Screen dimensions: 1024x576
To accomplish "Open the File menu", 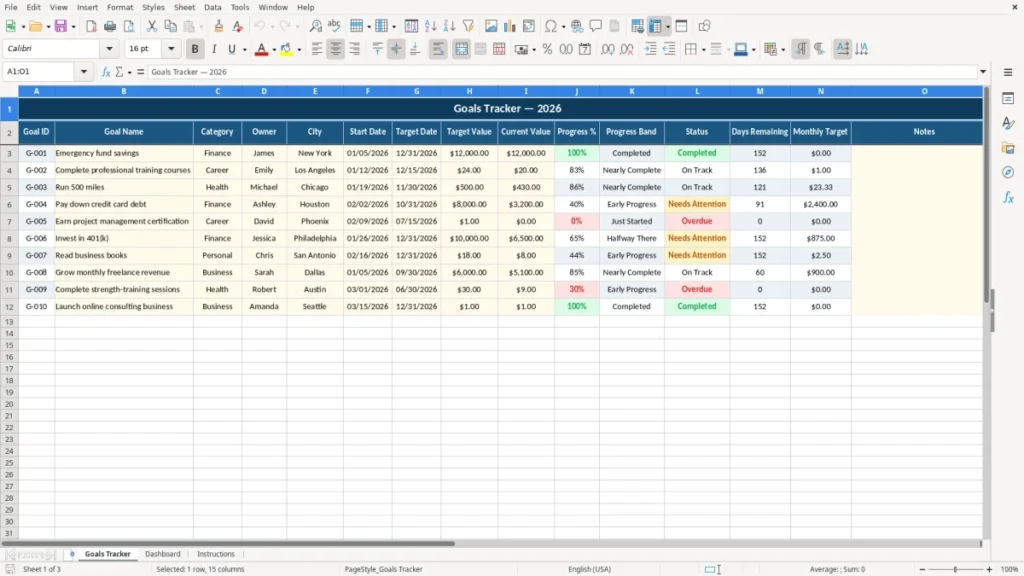I will click(x=11, y=7).
